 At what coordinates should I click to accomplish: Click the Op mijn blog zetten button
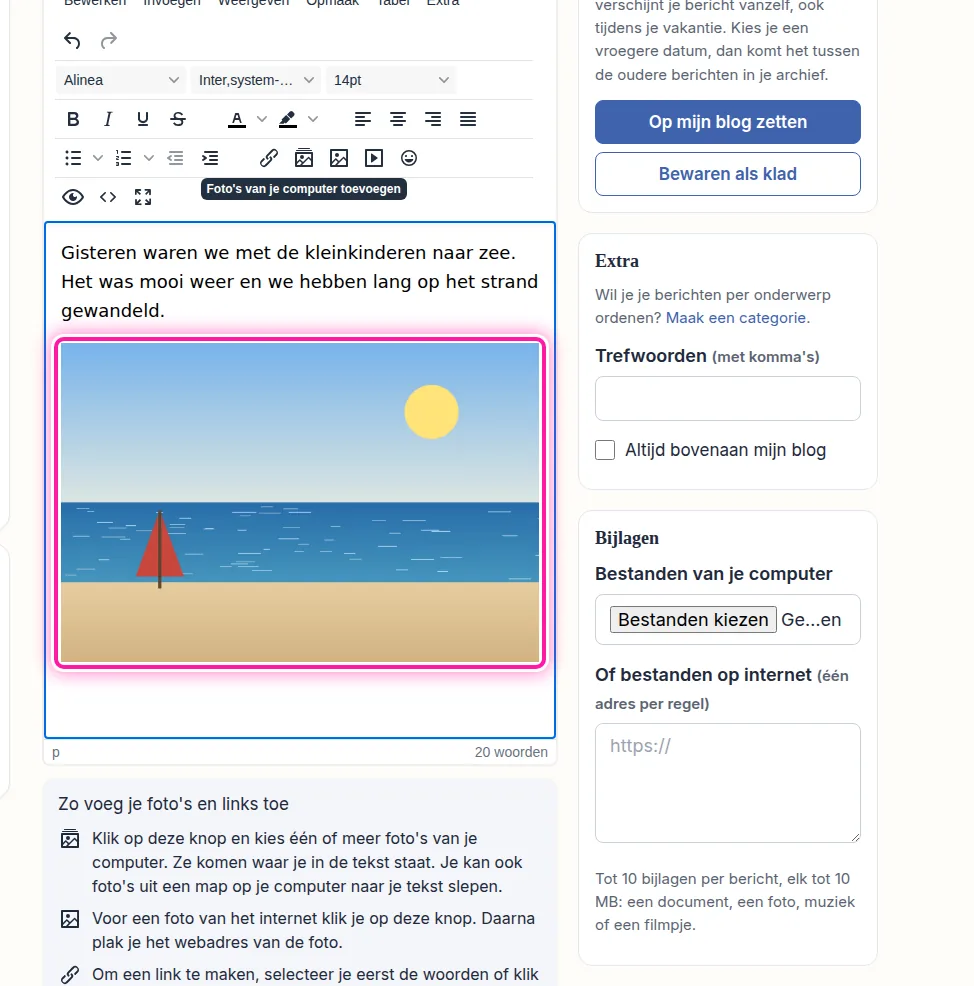pyautogui.click(x=728, y=122)
